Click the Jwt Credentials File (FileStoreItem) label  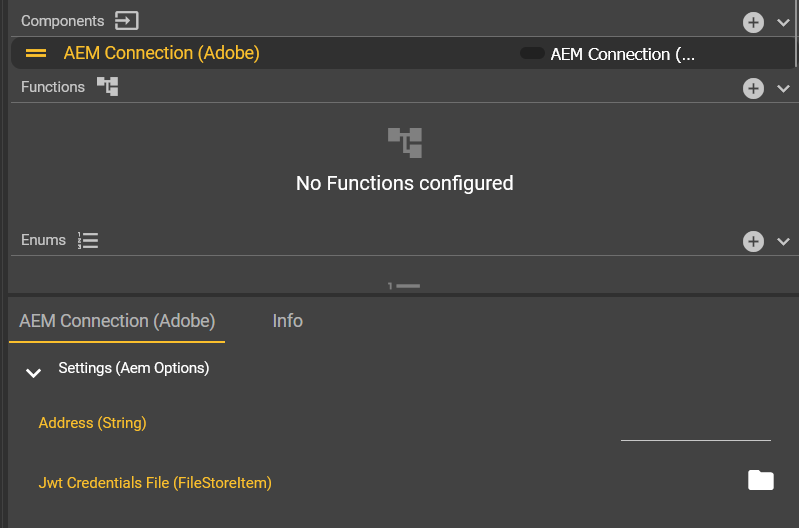(155, 483)
